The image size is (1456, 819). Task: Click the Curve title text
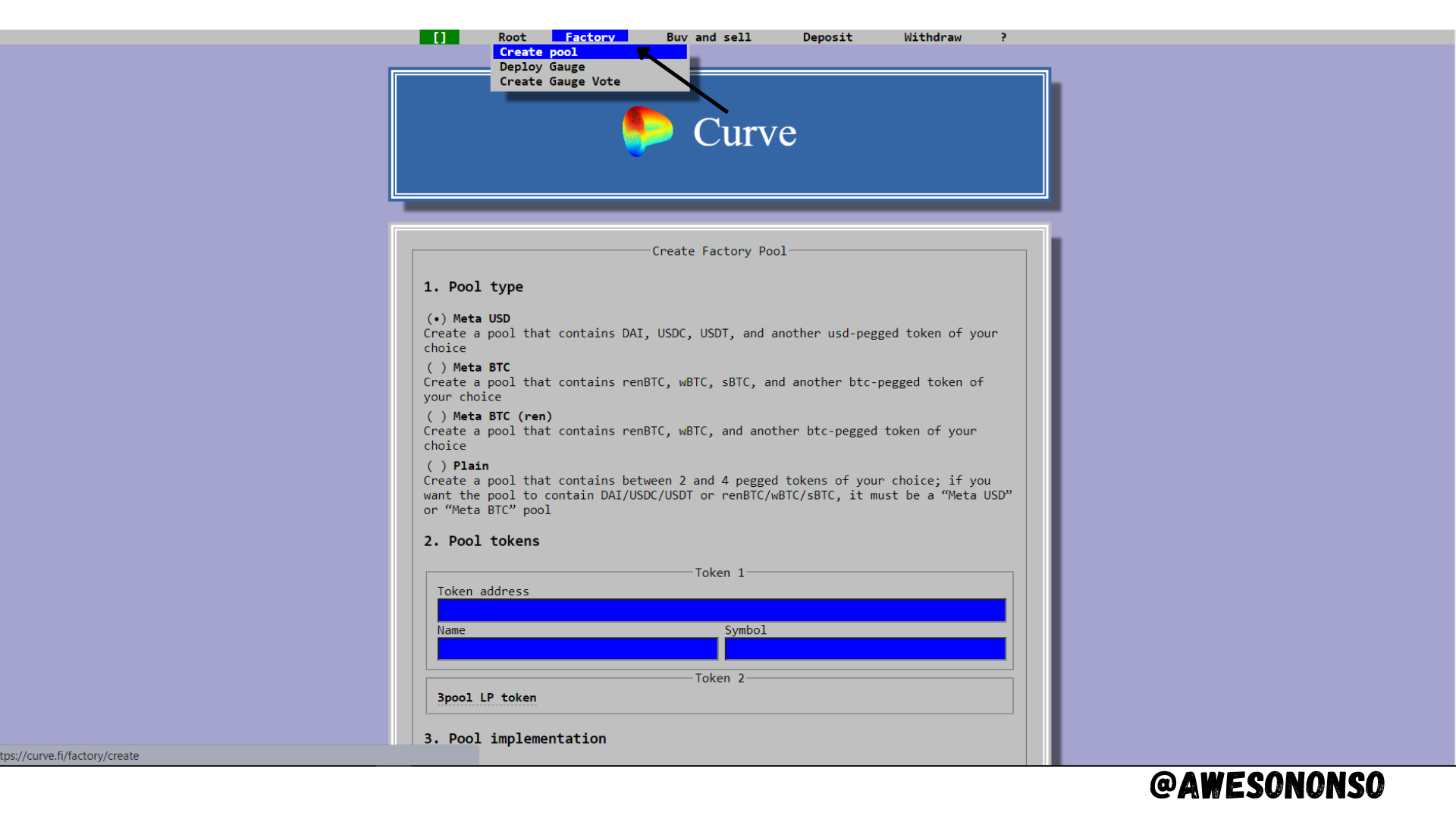tap(745, 133)
